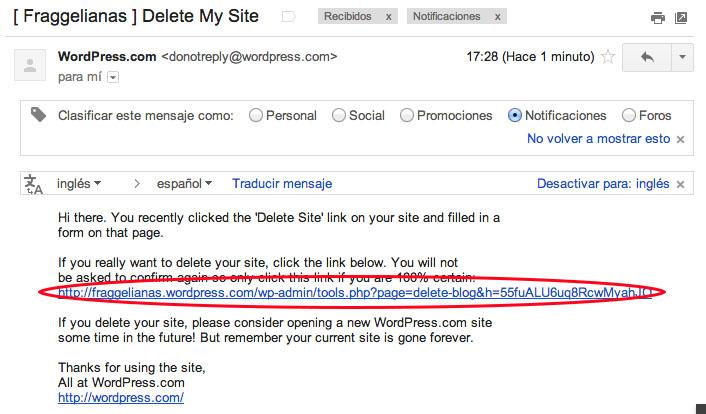Click the importance label marker icon
The width and height of the screenshot is (706, 414).
pos(288,17)
